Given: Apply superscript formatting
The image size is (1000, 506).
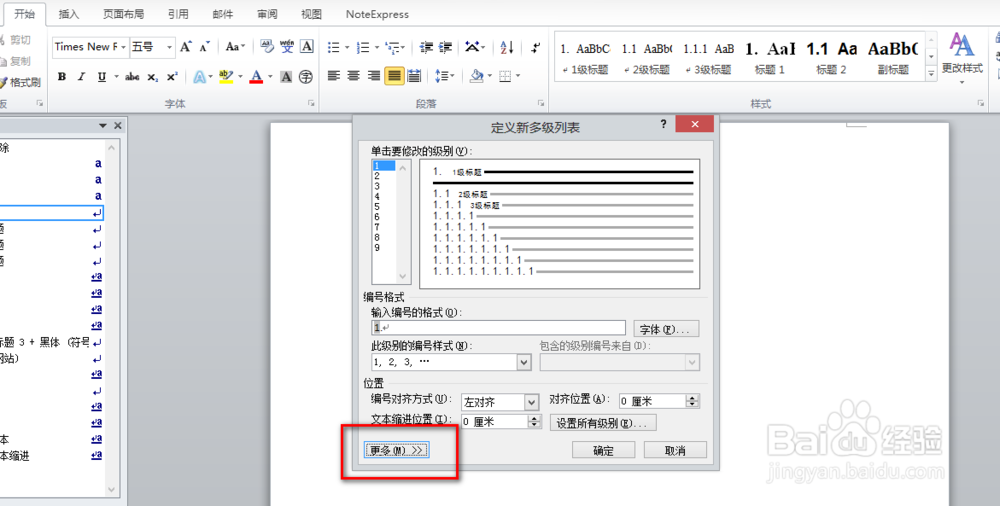Looking at the screenshot, I should coord(172,77).
